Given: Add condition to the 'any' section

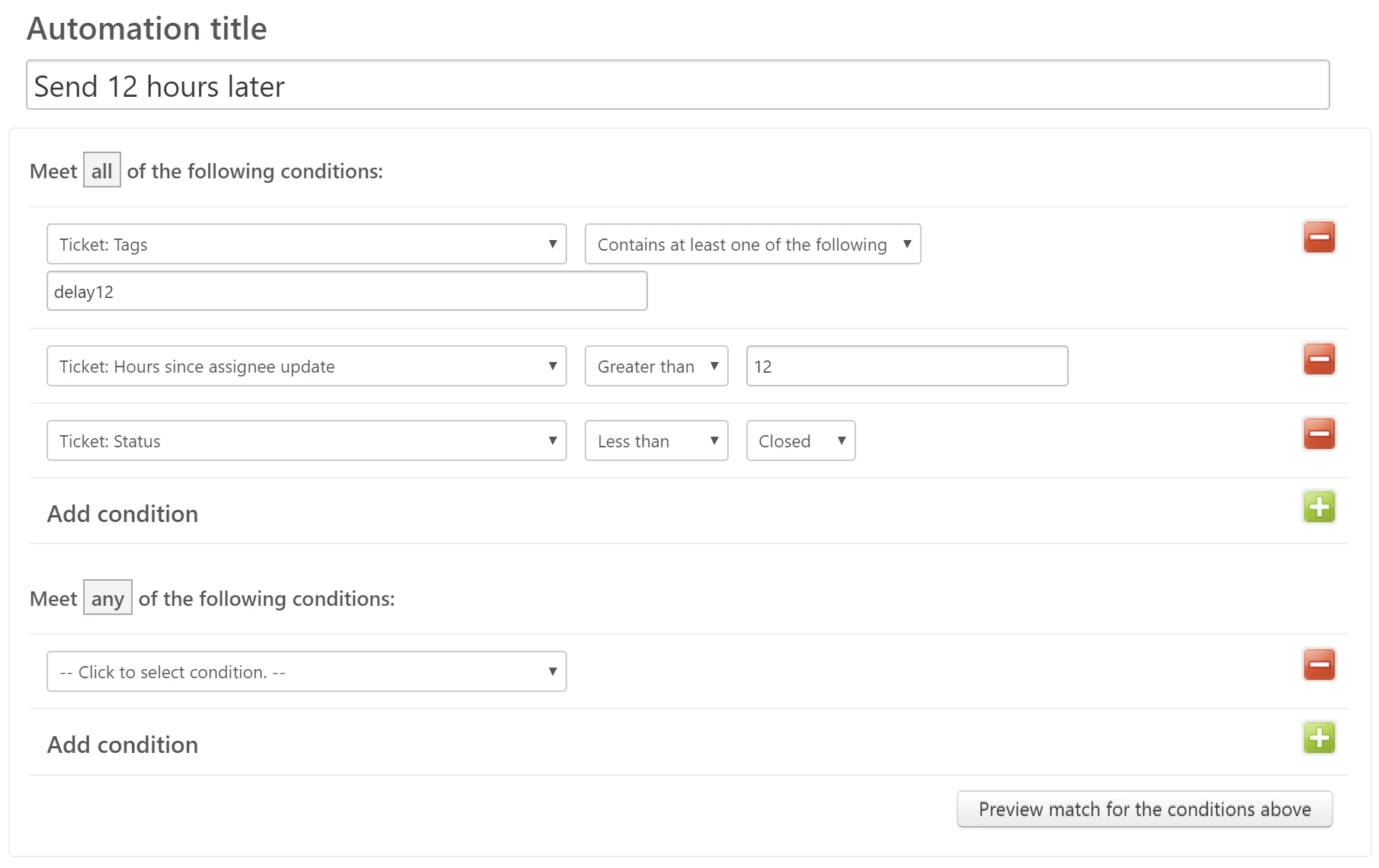Looking at the screenshot, I should click(1319, 738).
